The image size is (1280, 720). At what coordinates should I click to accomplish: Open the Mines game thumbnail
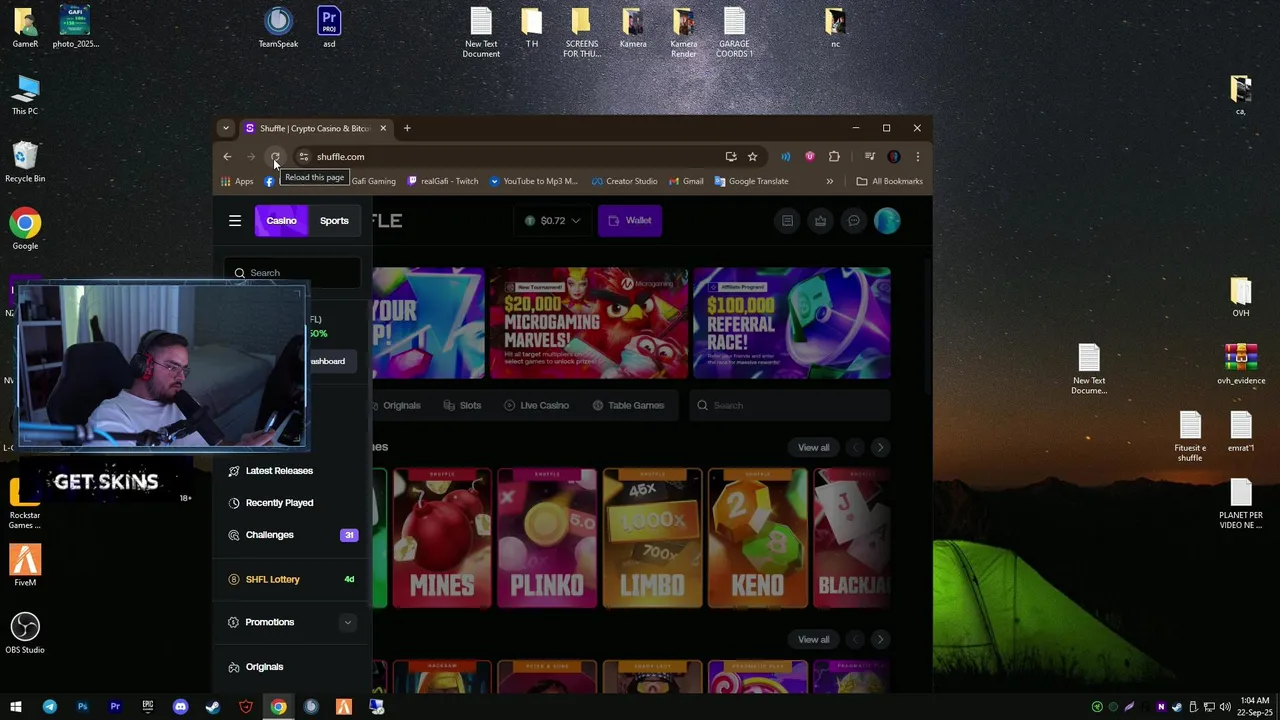[442, 538]
